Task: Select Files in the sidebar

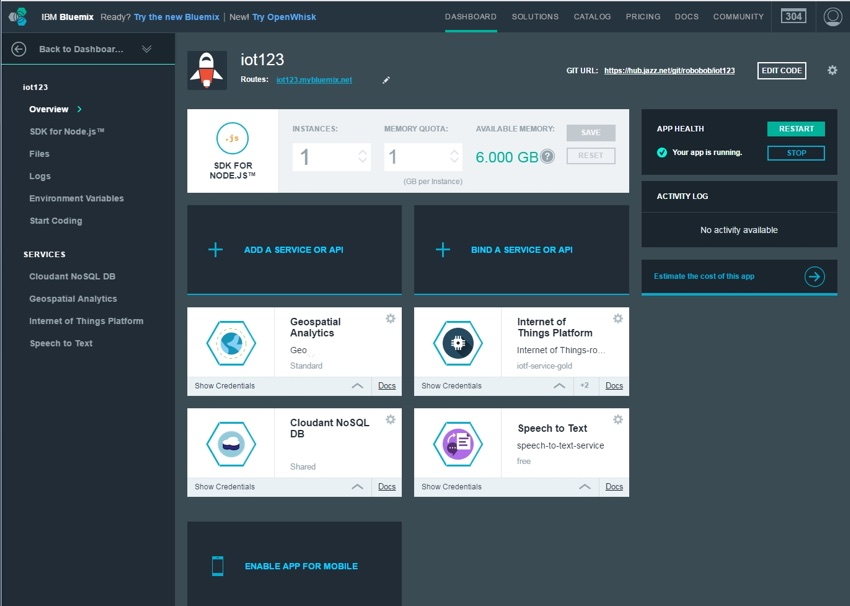Action: coord(39,154)
